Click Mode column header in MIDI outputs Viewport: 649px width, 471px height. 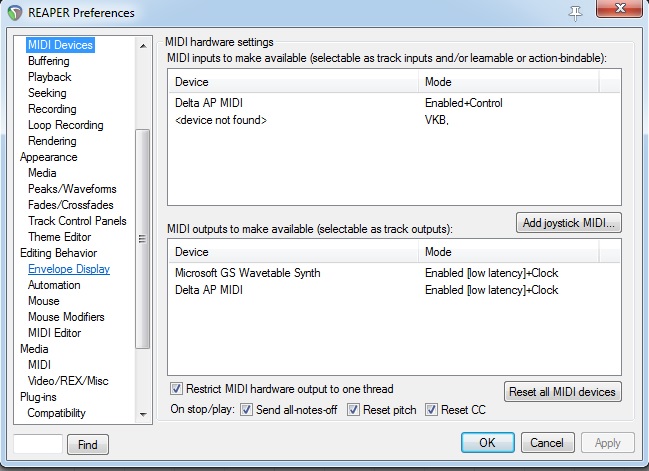point(509,252)
